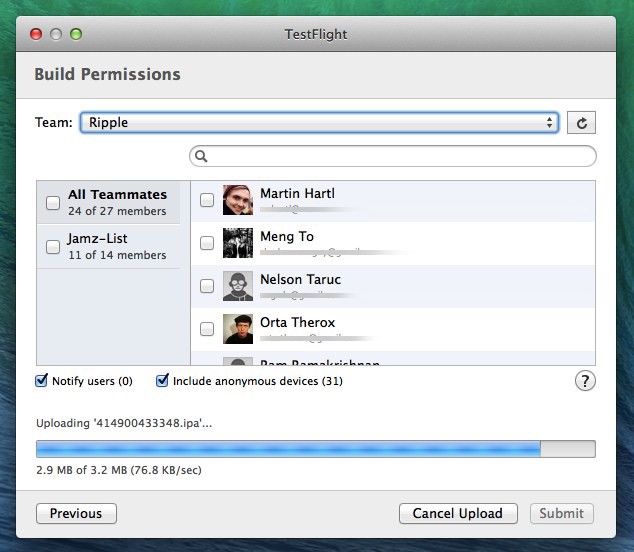Select Nelson Taruc's avatar image
This screenshot has height=552, width=634.
pos(238,286)
